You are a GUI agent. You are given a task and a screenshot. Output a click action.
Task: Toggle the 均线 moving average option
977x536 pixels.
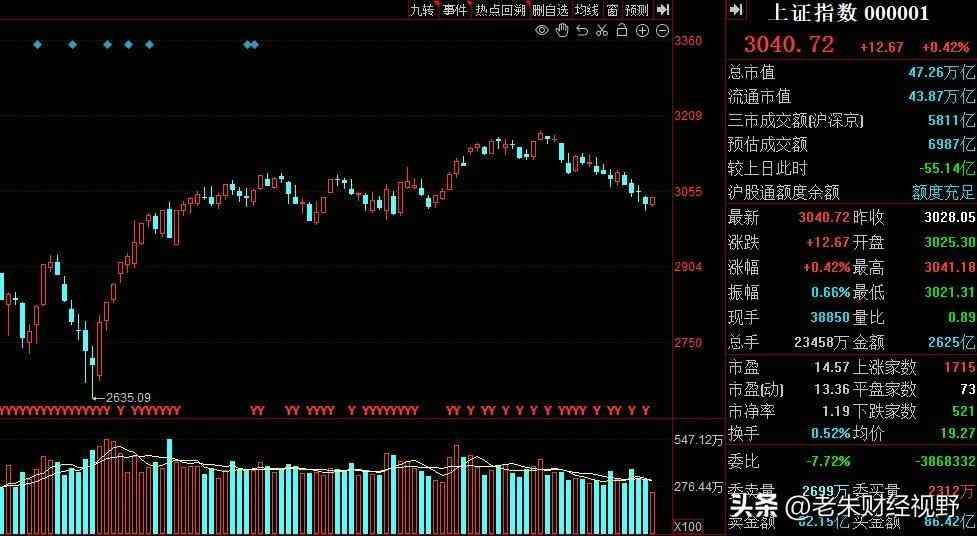(586, 10)
